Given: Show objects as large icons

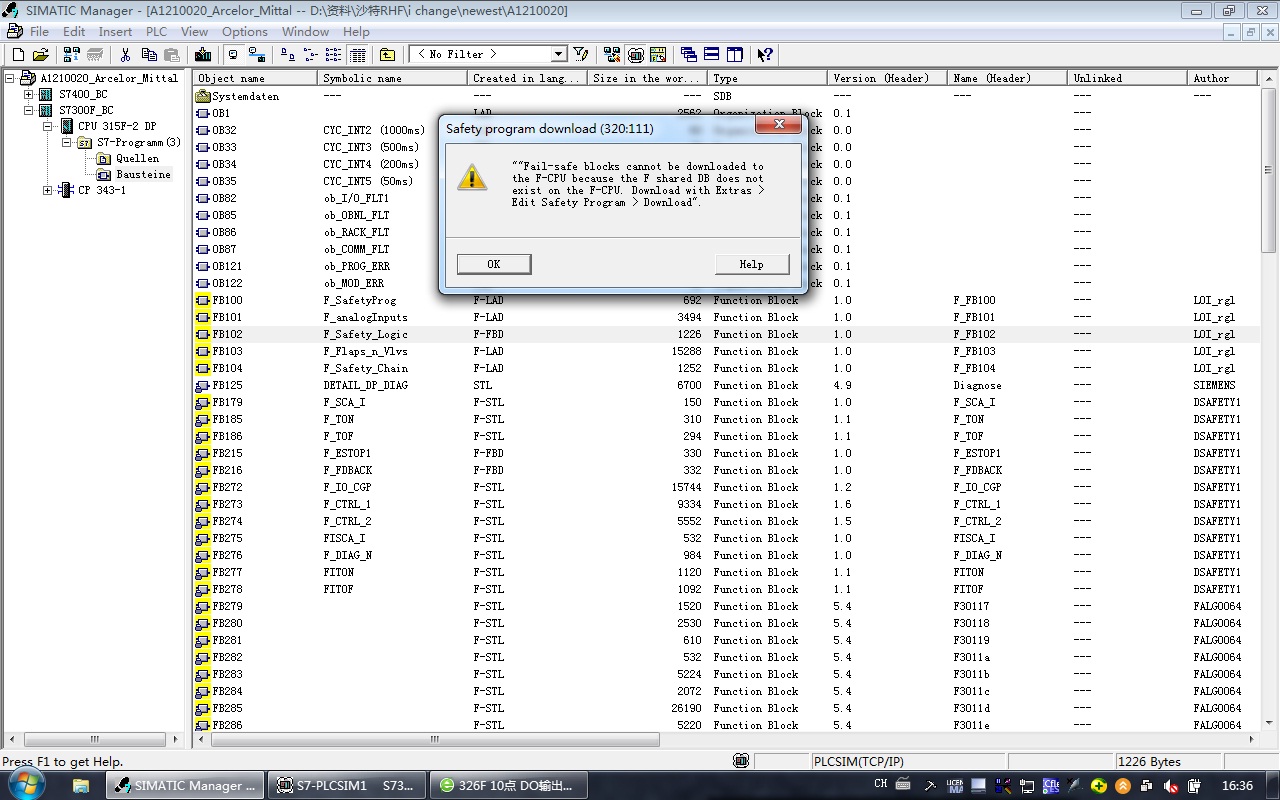Looking at the screenshot, I should click(x=288, y=54).
